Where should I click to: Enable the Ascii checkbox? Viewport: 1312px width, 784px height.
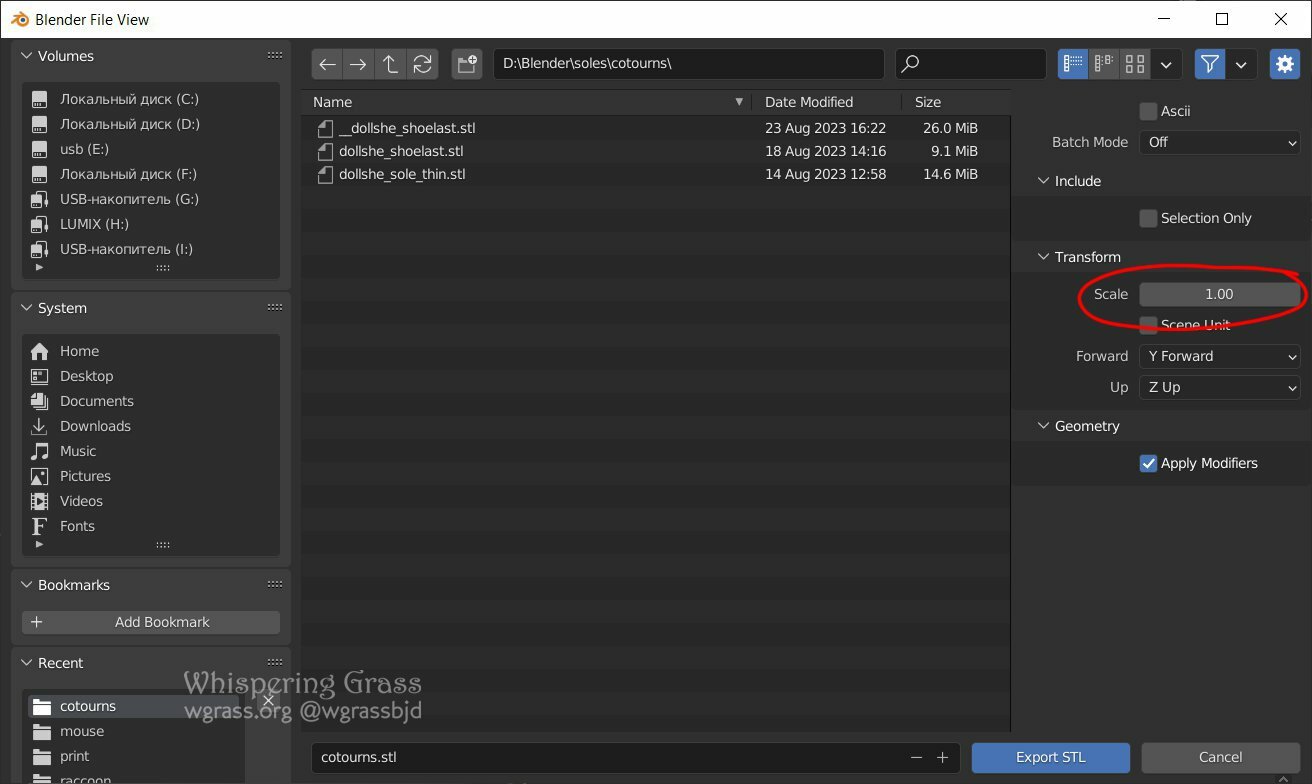(x=1148, y=111)
